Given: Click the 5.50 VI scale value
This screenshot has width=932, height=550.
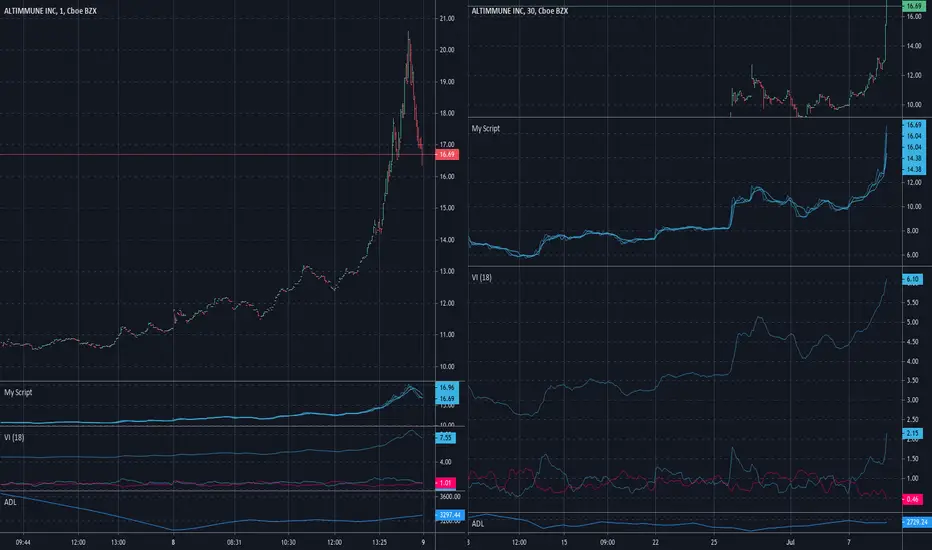Looking at the screenshot, I should tap(912, 303).
